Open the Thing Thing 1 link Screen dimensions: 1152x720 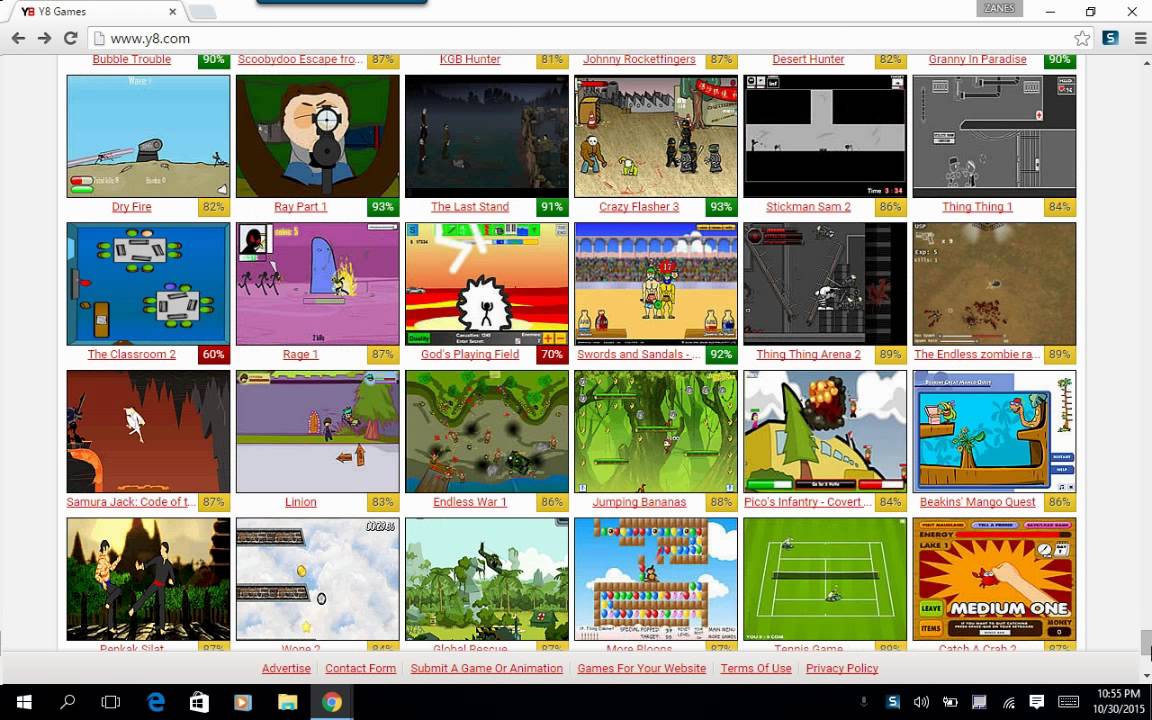[977, 206]
